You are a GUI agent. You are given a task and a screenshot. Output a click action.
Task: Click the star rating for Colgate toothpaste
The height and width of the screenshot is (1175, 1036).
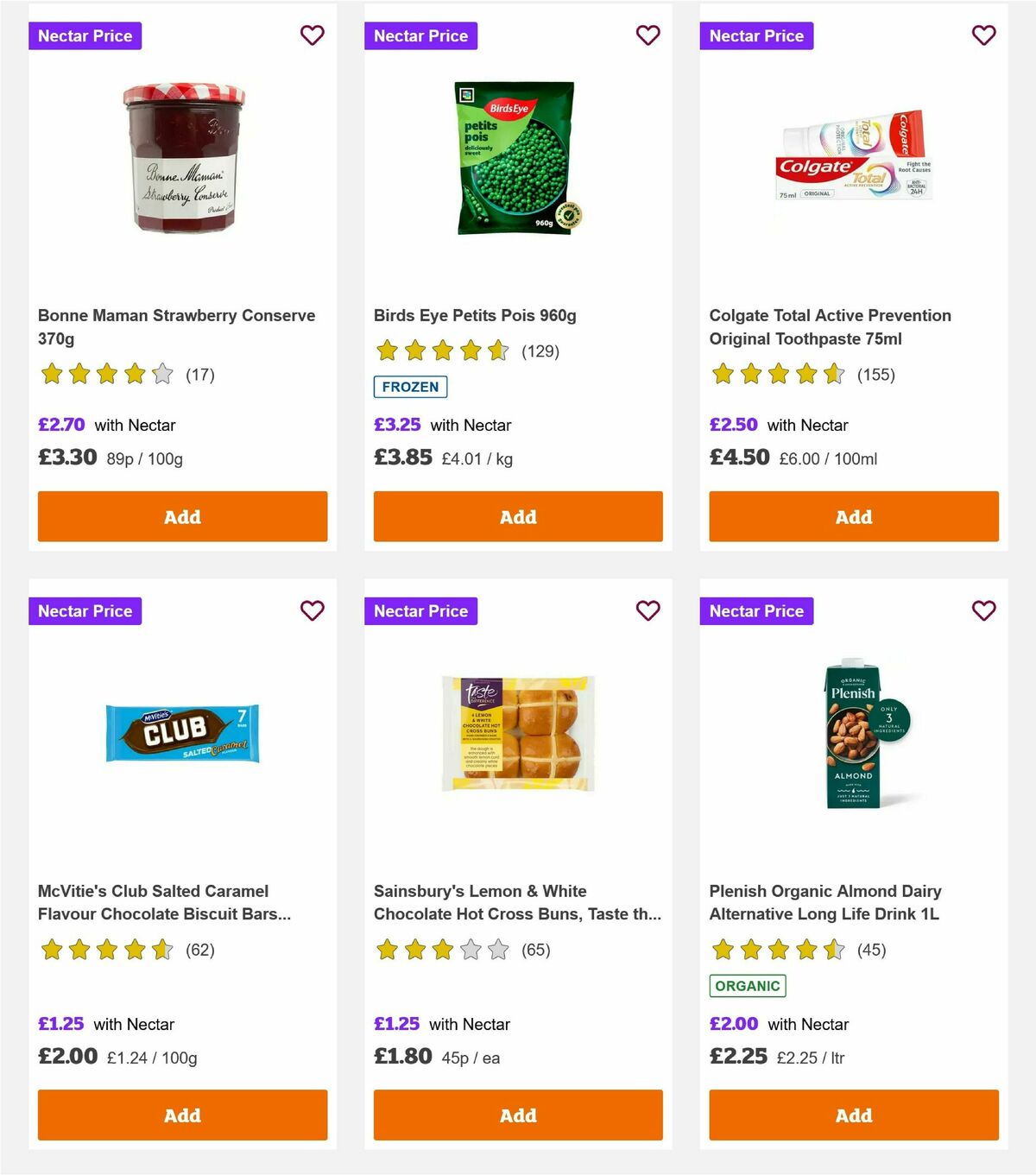775,374
